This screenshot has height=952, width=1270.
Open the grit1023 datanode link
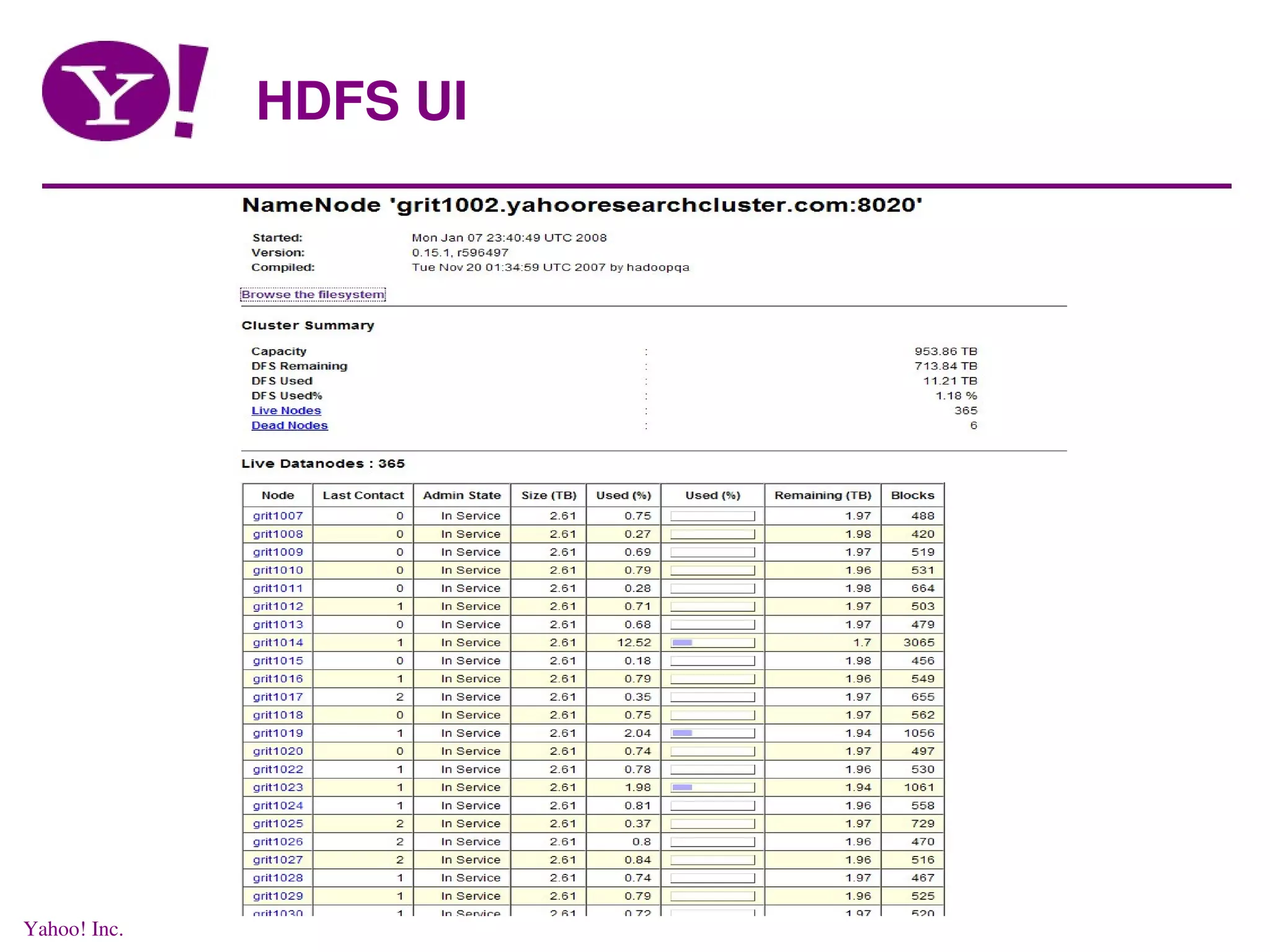tap(278, 787)
